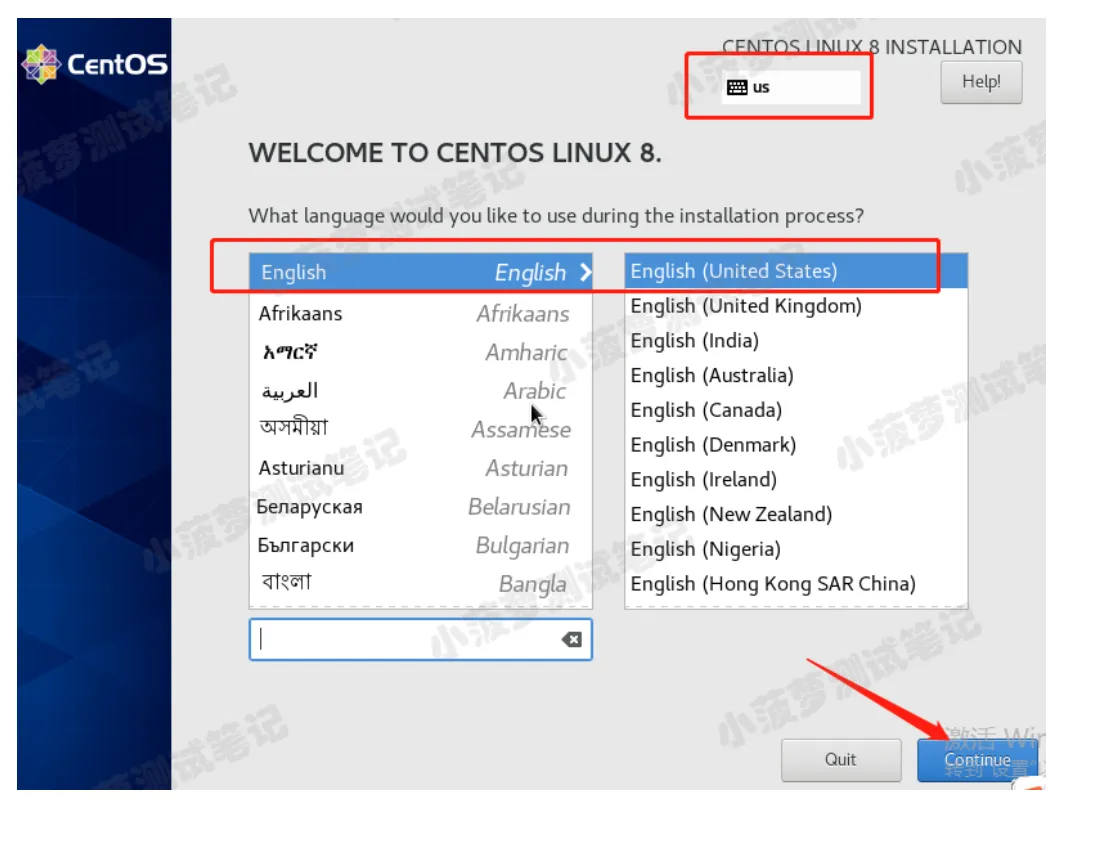Select the Assamese language row

pos(420,429)
